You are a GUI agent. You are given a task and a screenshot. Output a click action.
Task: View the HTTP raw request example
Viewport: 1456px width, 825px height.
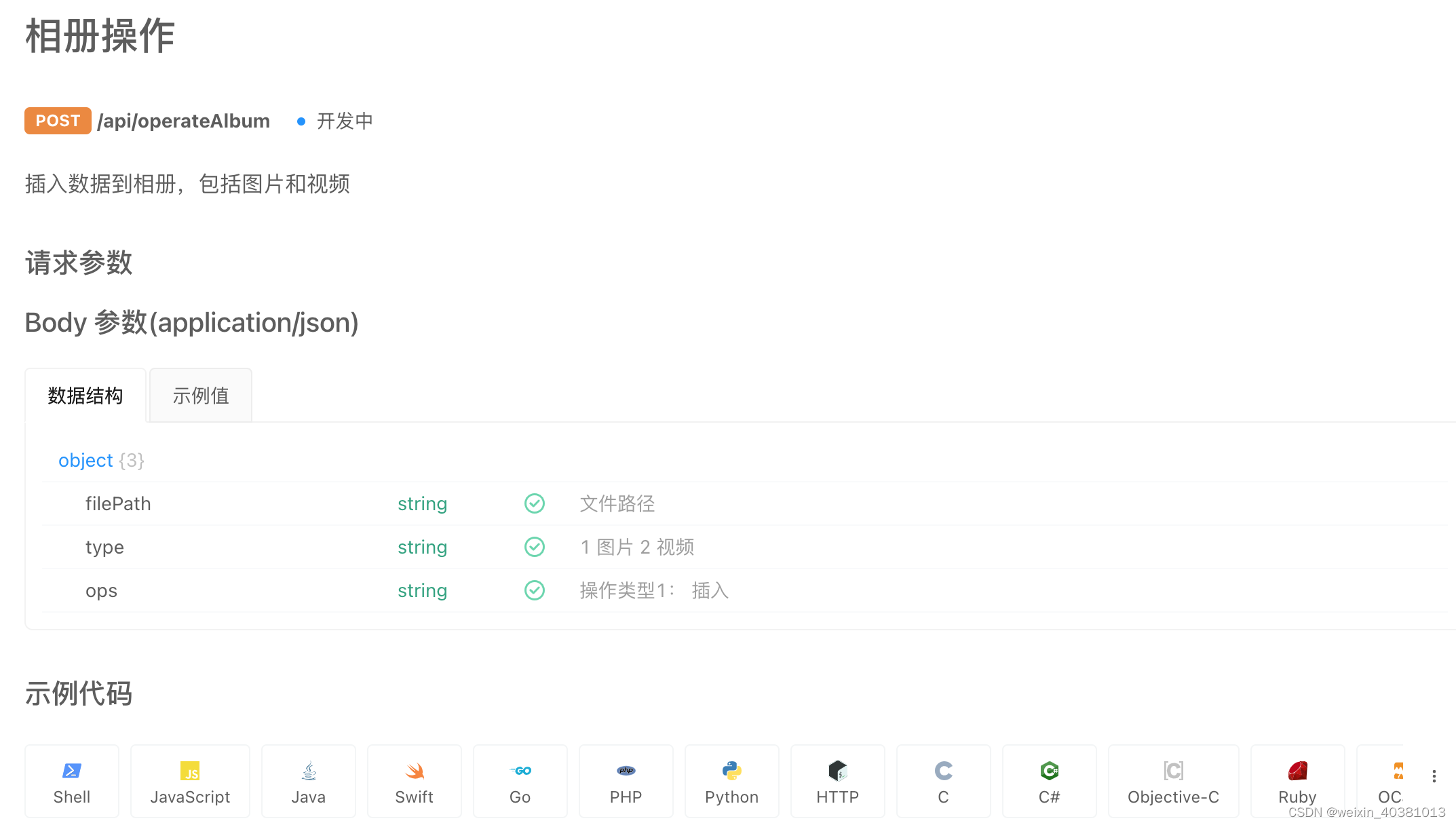click(x=837, y=781)
